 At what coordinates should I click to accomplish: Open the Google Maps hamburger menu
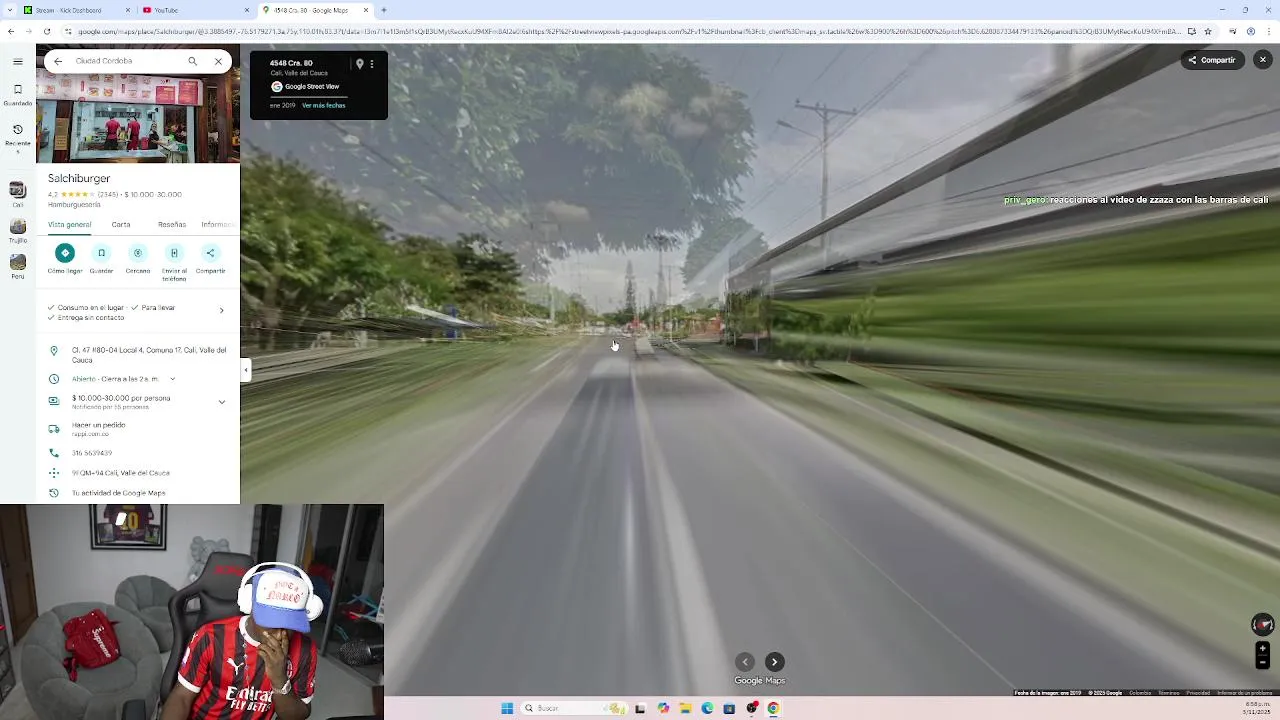pos(17,61)
